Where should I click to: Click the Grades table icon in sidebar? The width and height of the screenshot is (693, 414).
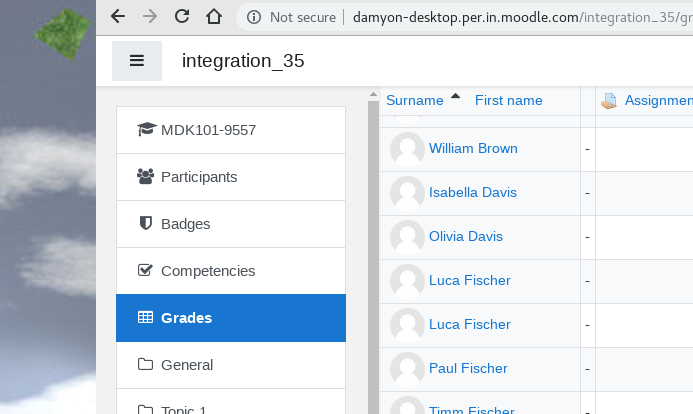coord(145,317)
